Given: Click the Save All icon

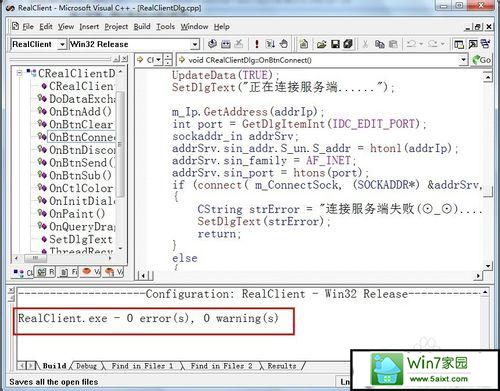Looking at the screenshot, I should click(348, 44).
